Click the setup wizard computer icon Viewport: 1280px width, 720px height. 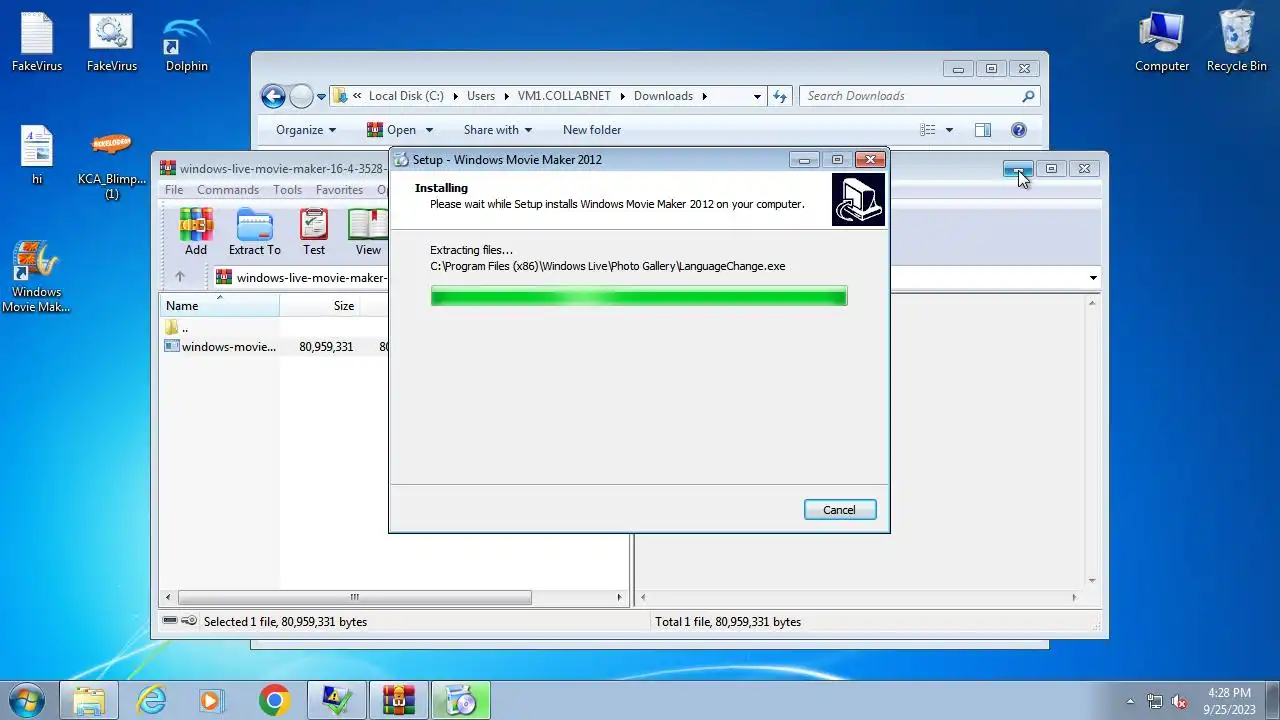858,200
